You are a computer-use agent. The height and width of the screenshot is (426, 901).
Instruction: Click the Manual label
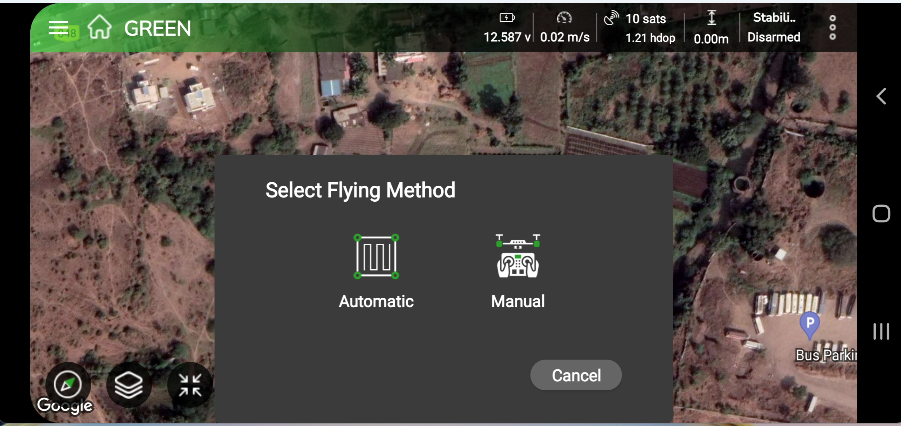(517, 301)
